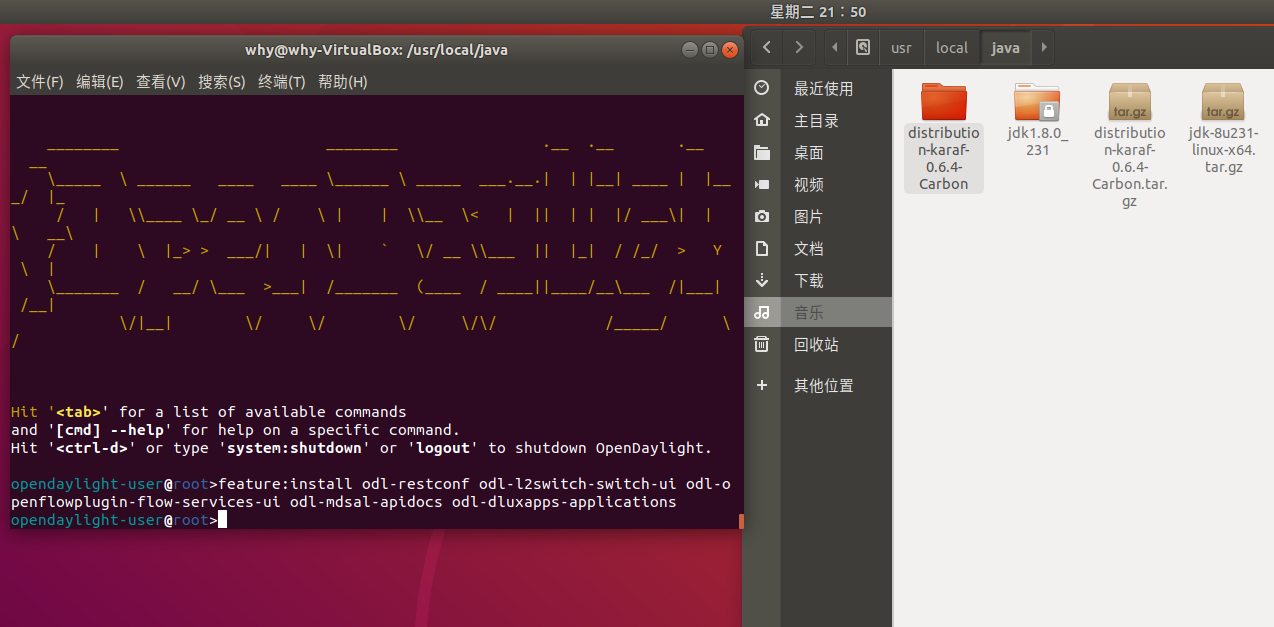Click the terminal prompt cursor line
This screenshot has height=627, width=1274.
(x=119, y=520)
